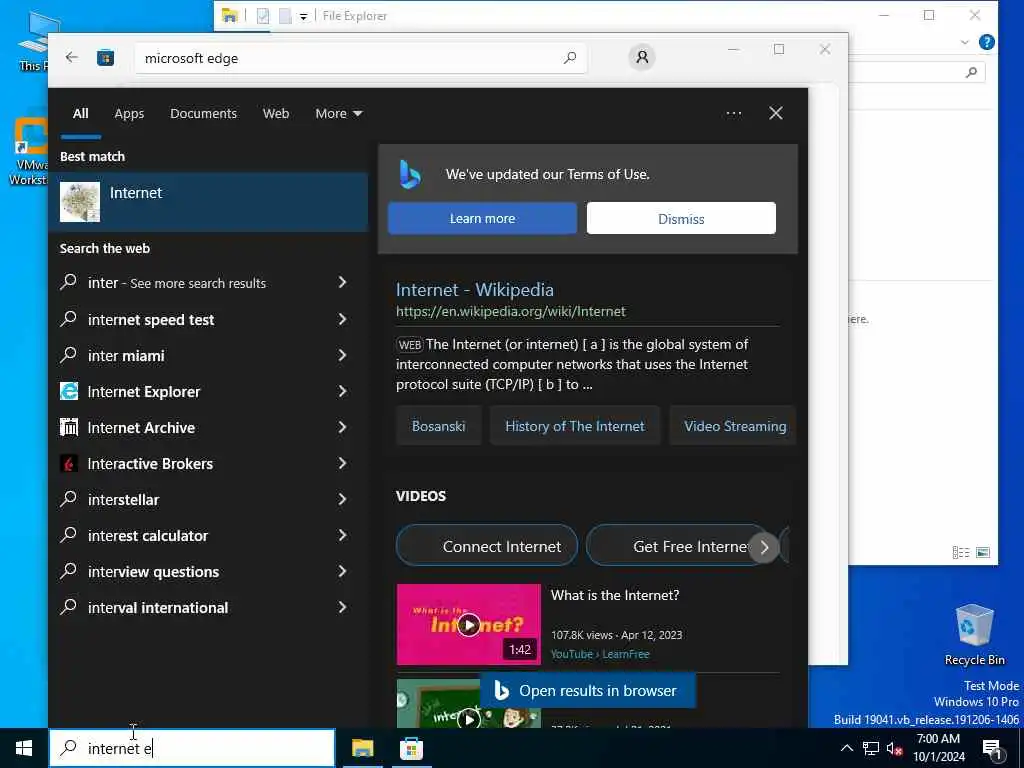1024x768 pixels.
Task: Click the Store search field 'microsoft edge'
Action: (x=361, y=58)
